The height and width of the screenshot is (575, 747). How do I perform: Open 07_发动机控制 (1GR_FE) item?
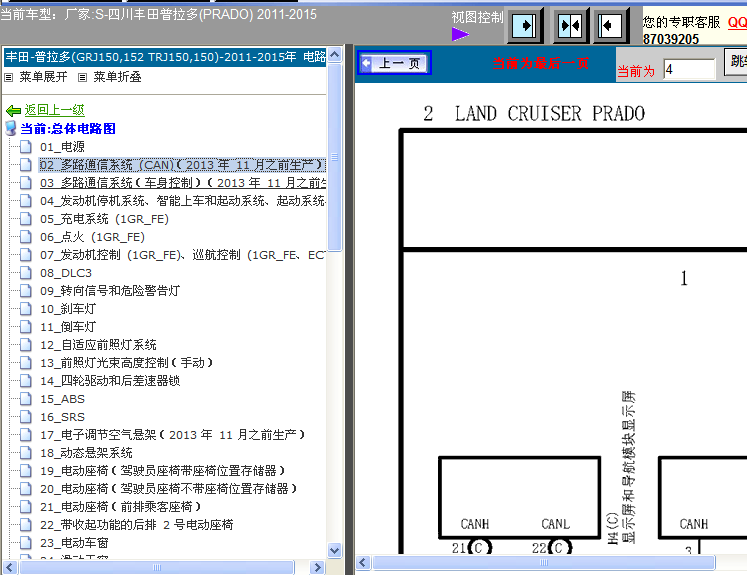point(183,255)
